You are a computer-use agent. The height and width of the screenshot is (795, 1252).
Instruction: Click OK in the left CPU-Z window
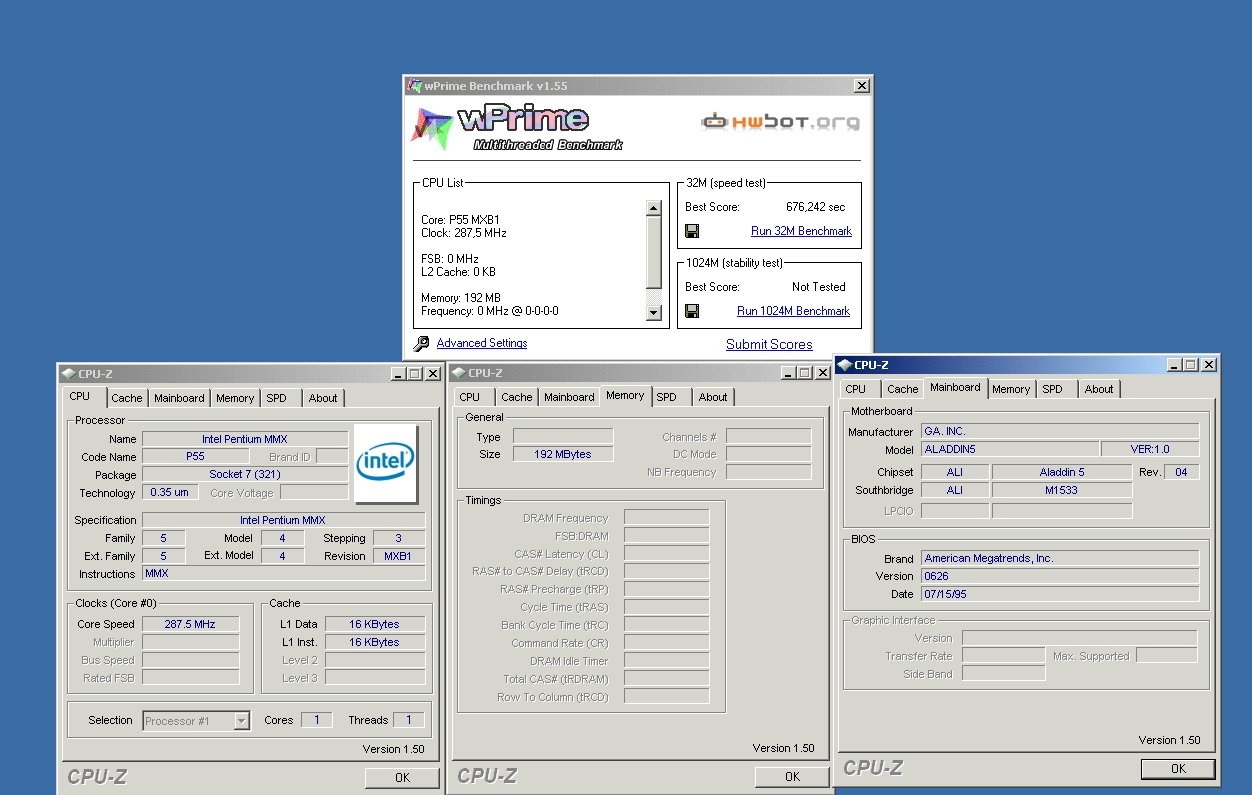click(402, 777)
